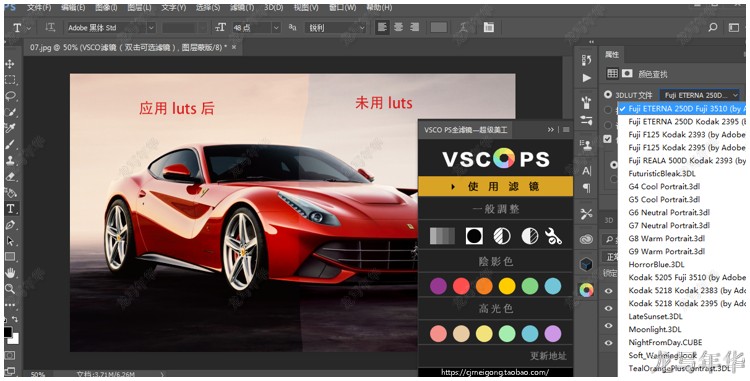Select the Zoom tool

[x=10, y=288]
